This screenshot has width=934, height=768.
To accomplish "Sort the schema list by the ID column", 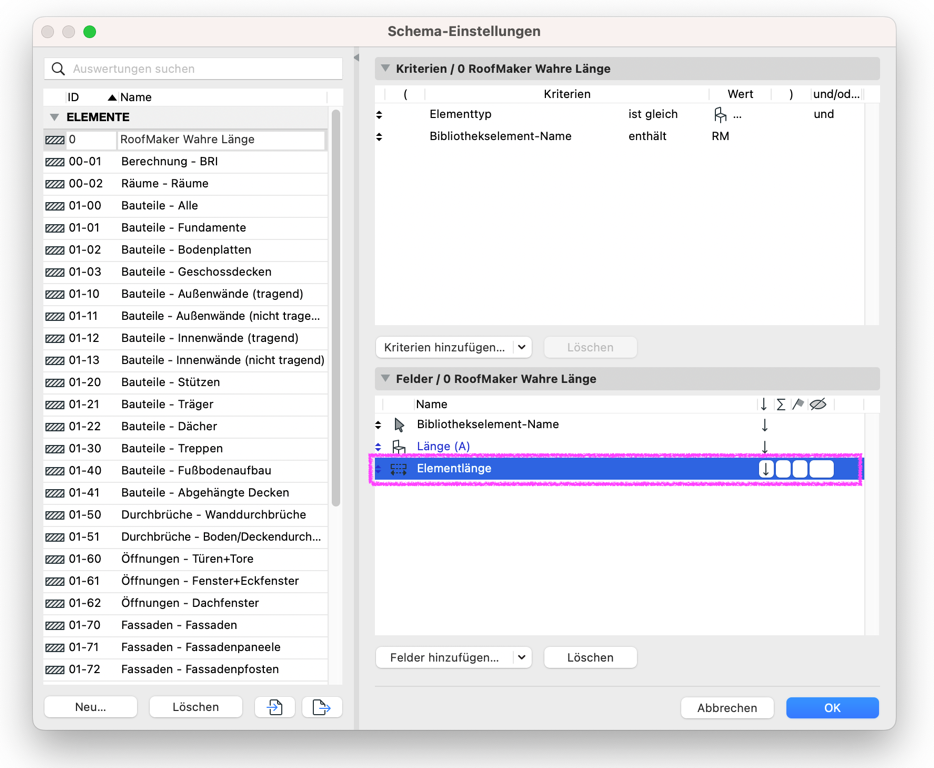I will click(x=73, y=97).
